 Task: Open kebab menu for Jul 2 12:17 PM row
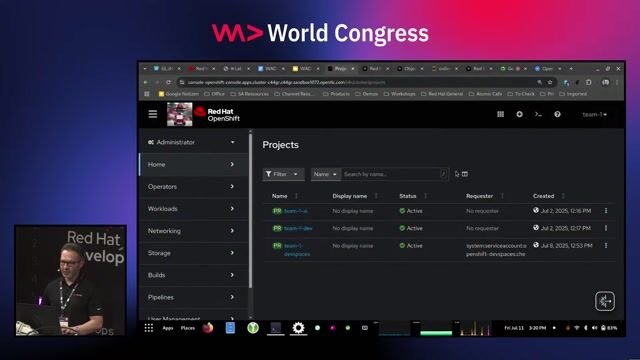[606, 228]
